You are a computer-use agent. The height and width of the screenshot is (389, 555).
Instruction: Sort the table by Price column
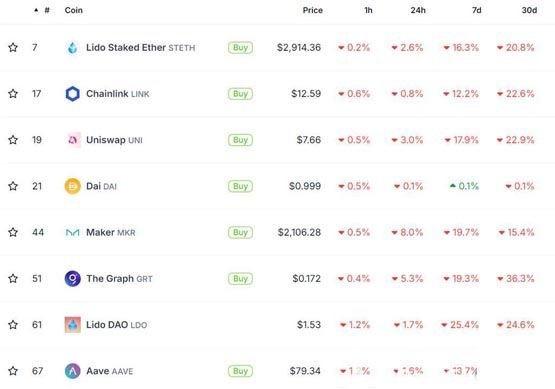(x=313, y=10)
